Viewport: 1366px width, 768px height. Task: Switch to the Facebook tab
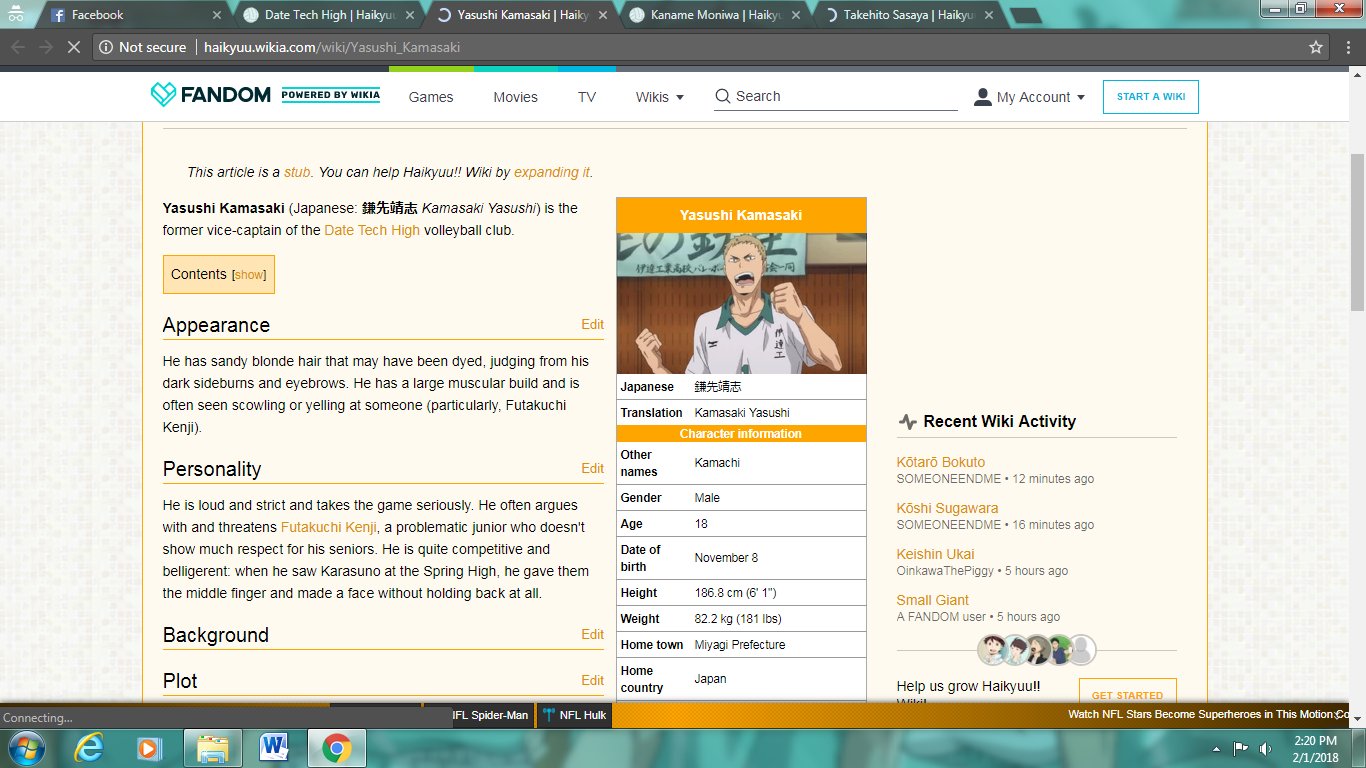(133, 15)
